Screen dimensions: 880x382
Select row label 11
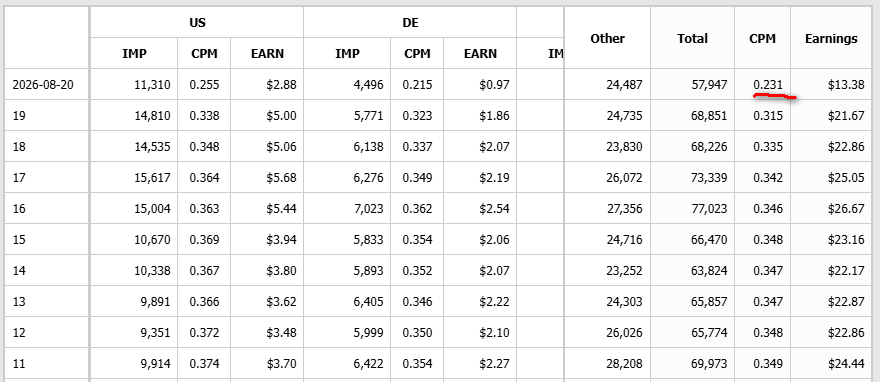tap(19, 364)
